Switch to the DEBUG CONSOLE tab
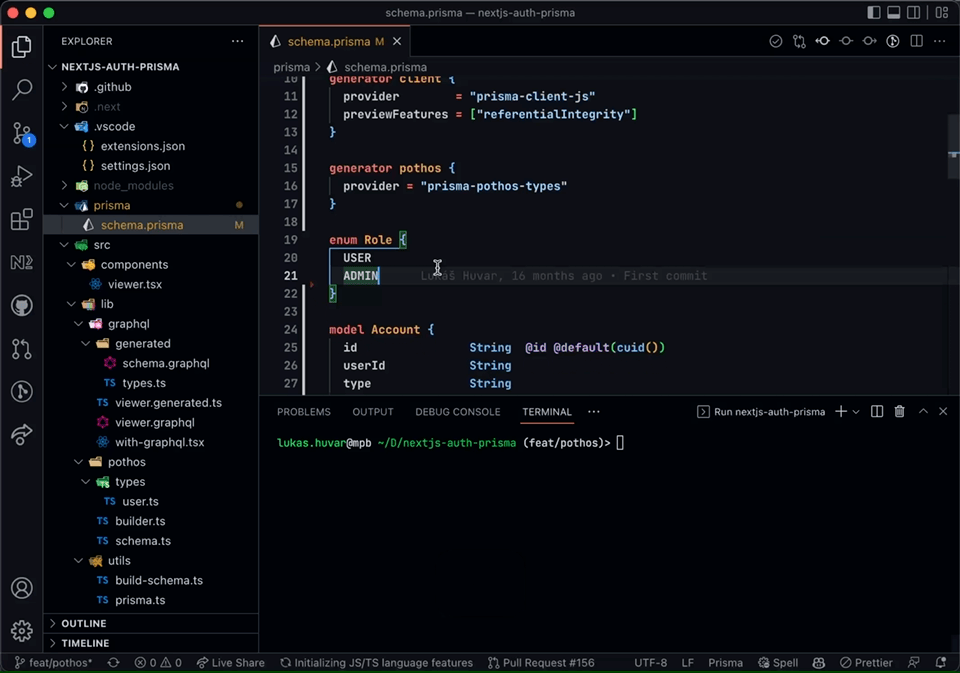The height and width of the screenshot is (673, 960). [457, 412]
